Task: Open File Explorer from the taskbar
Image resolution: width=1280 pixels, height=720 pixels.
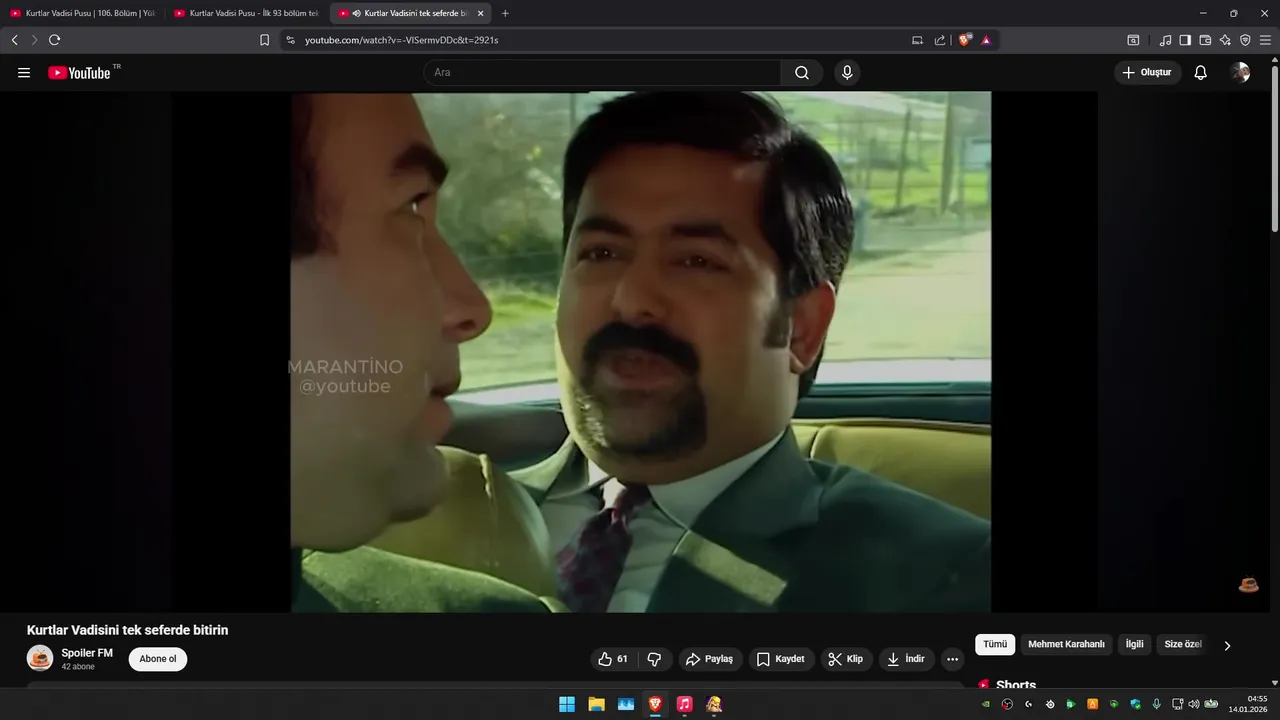Action: (x=596, y=704)
